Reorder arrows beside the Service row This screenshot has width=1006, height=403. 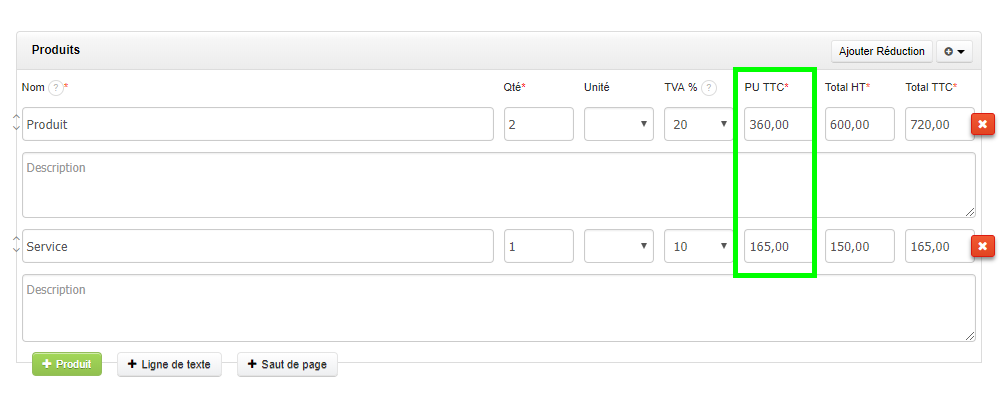[15, 244]
